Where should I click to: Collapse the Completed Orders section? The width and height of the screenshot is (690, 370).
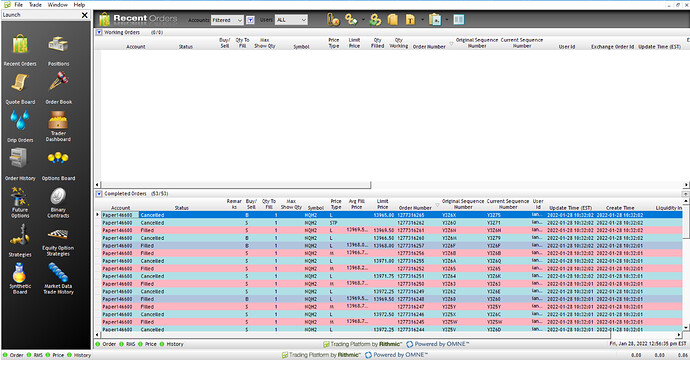click(99, 194)
